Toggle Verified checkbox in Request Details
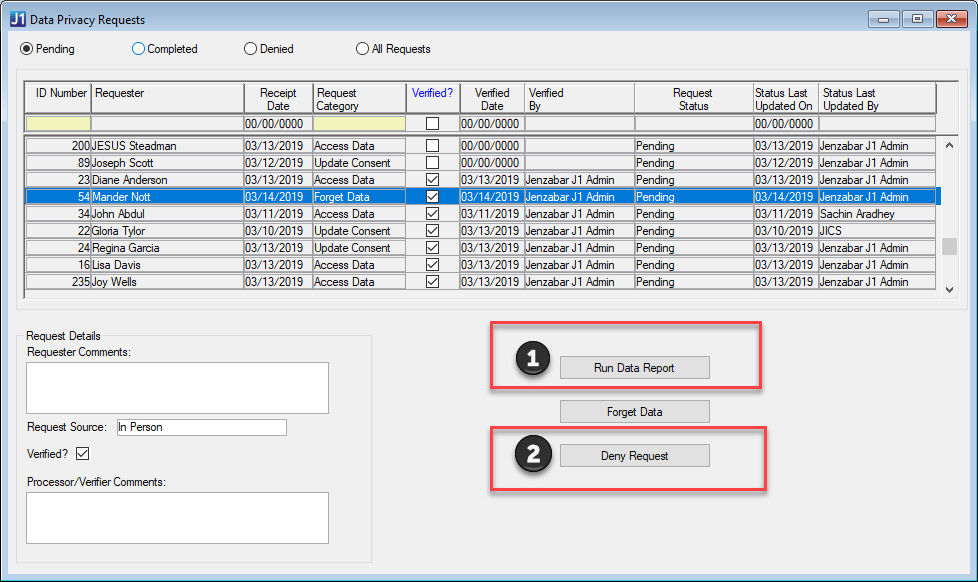Image resolution: width=978 pixels, height=582 pixels. 83,454
